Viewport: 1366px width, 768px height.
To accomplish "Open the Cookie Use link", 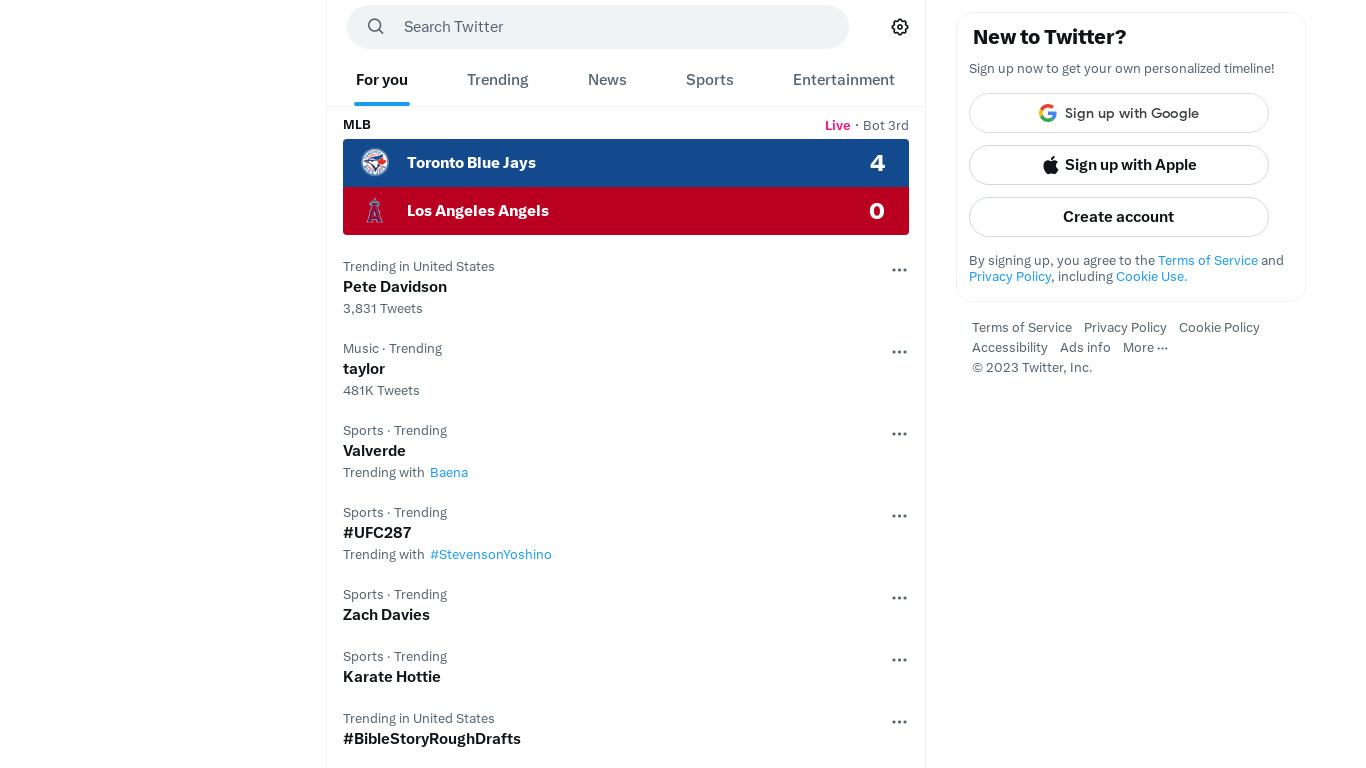I will point(1151,276).
